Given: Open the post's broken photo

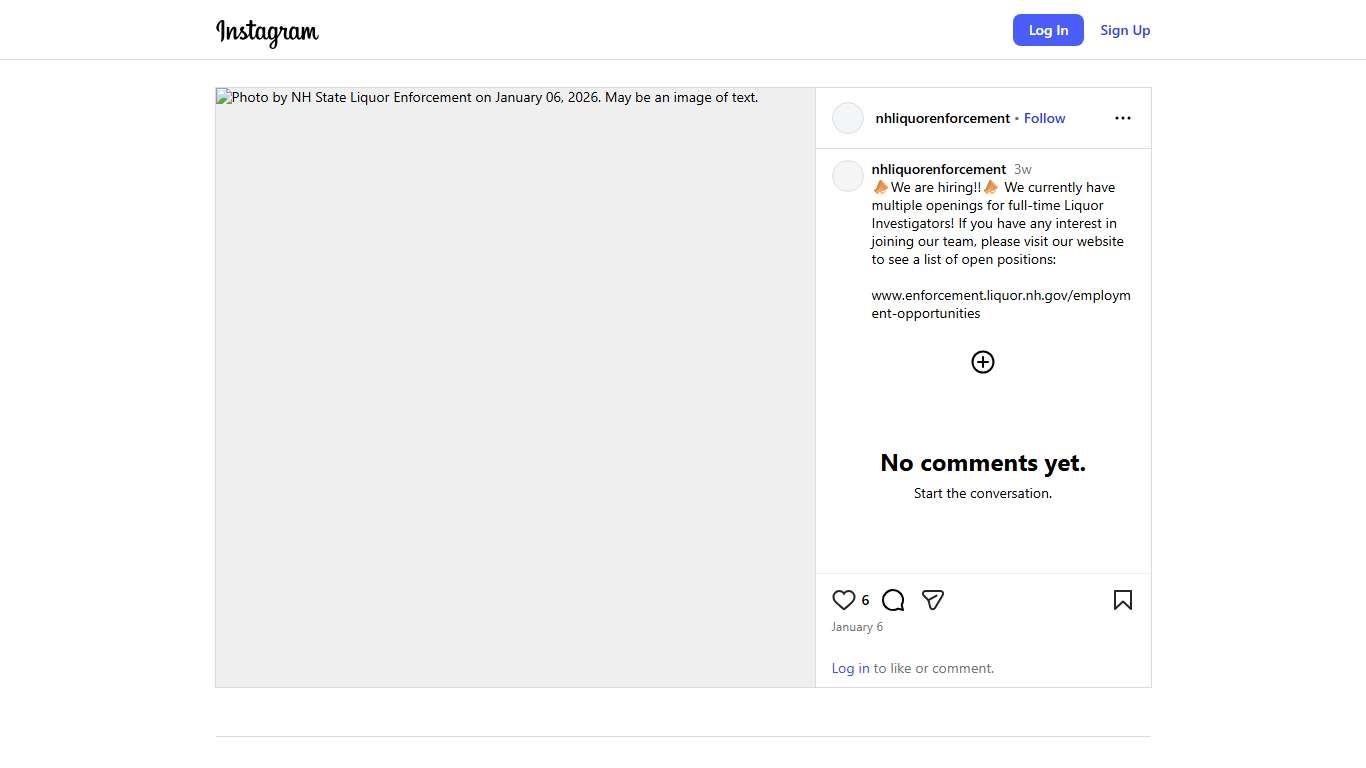Looking at the screenshot, I should [515, 387].
